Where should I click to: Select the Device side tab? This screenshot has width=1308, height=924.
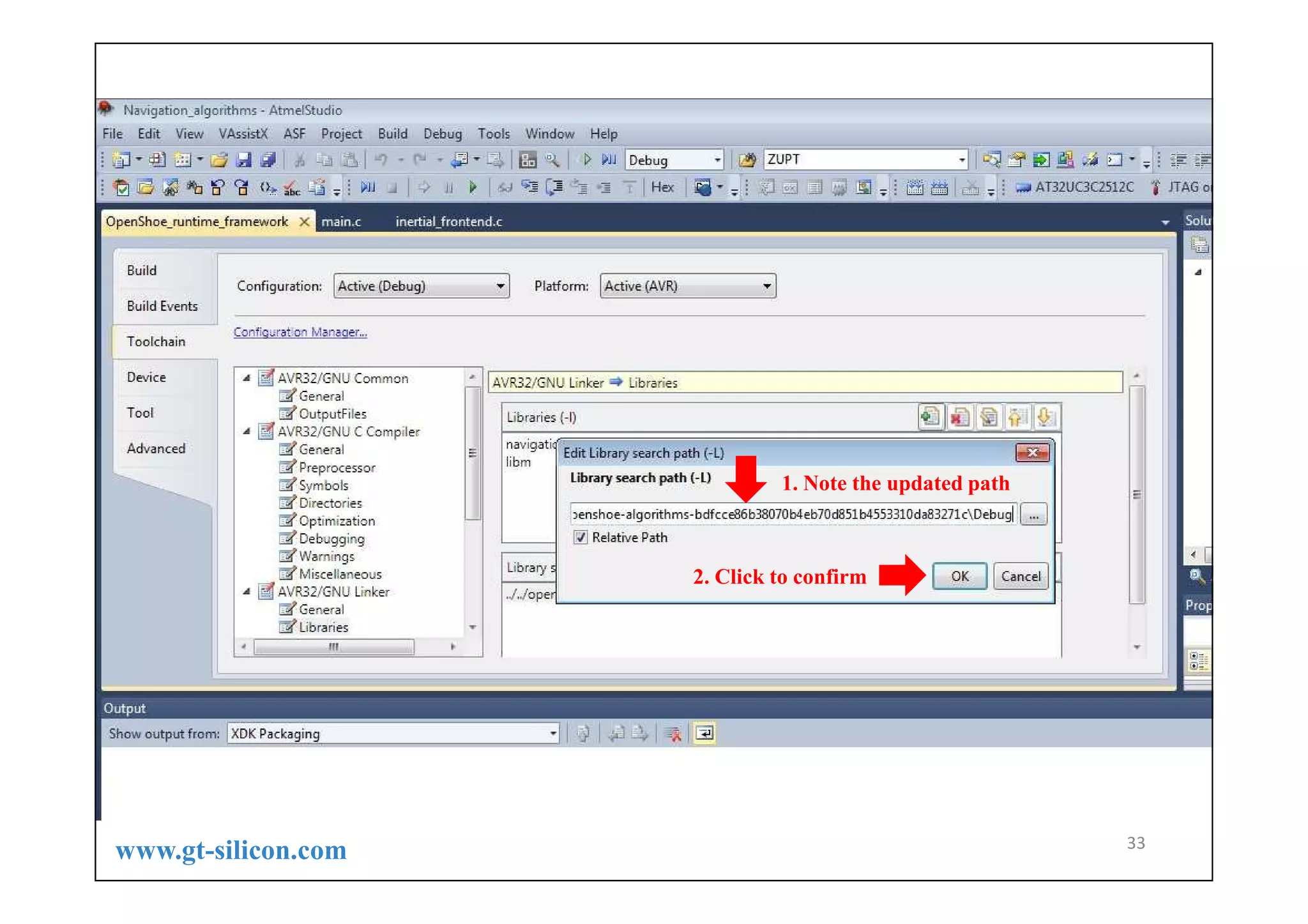[146, 377]
